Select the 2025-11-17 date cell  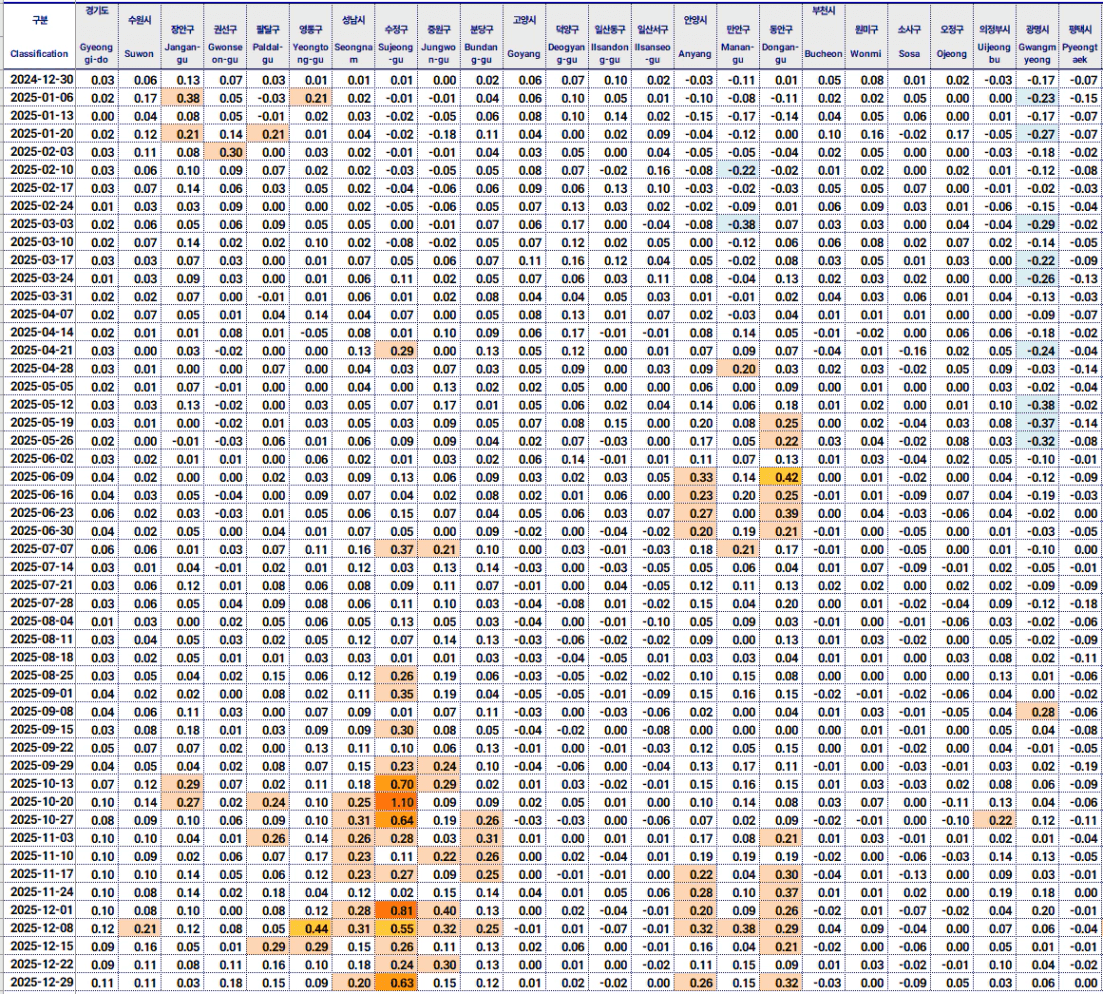(39, 874)
